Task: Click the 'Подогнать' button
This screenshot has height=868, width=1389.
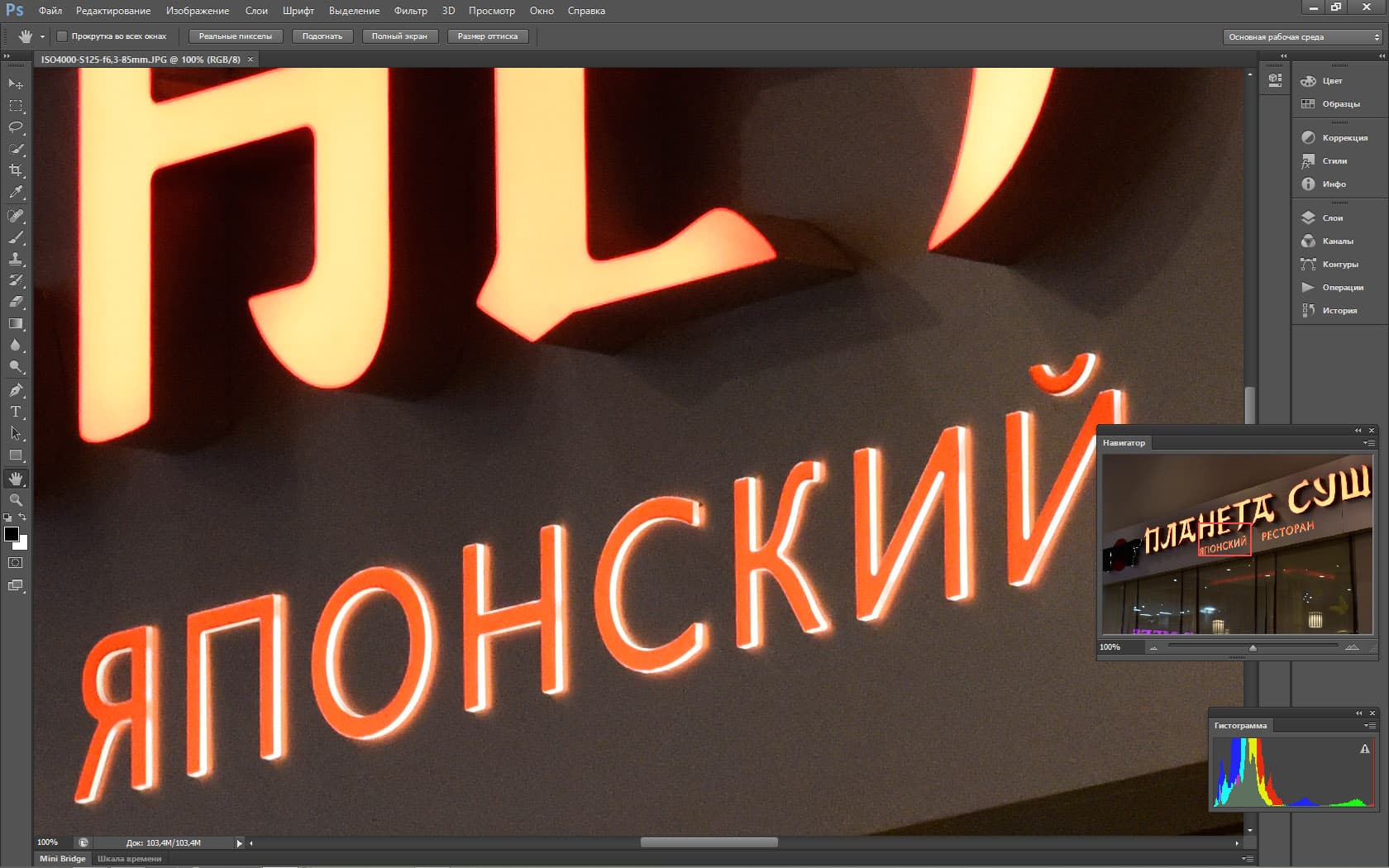Action: pyautogui.click(x=322, y=36)
